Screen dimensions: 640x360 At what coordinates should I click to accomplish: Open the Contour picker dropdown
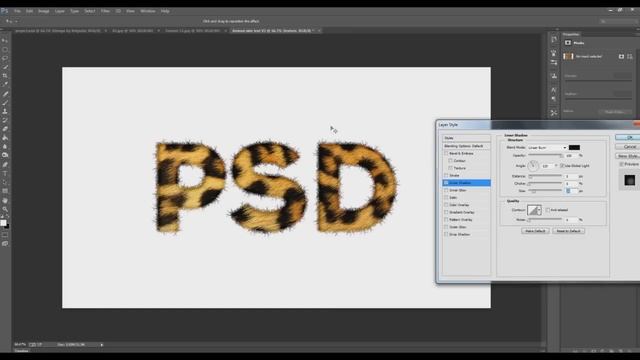click(539, 210)
